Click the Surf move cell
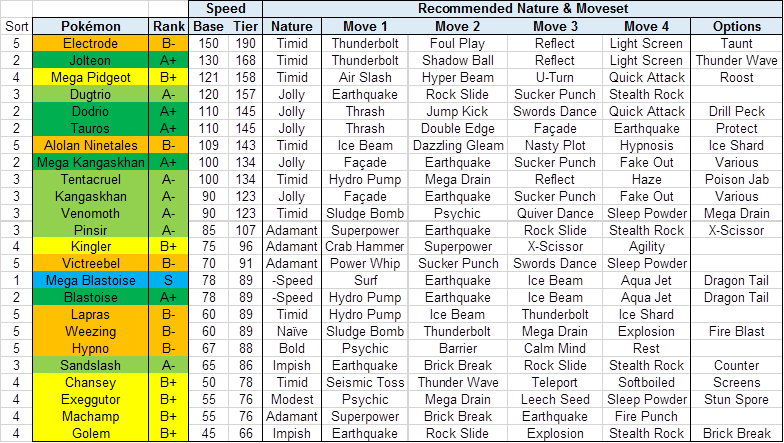Viewport: 784px width, 443px height. point(365,280)
